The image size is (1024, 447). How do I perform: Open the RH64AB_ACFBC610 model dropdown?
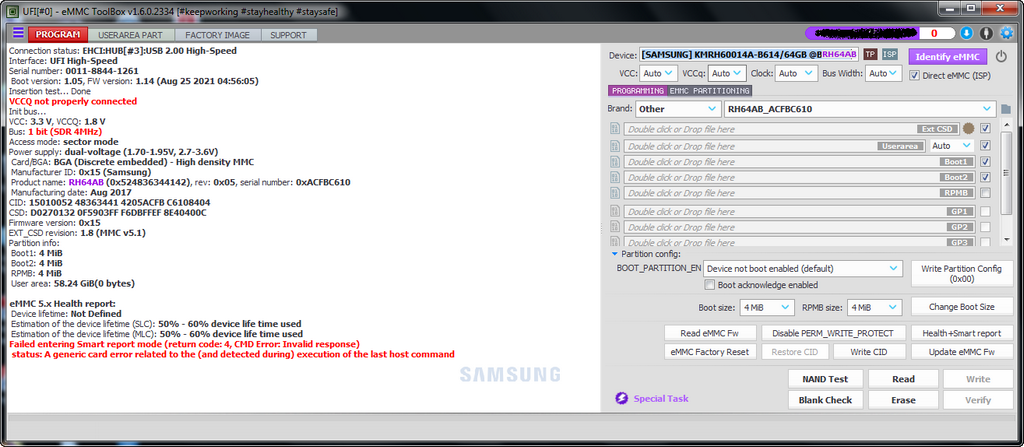coord(860,109)
